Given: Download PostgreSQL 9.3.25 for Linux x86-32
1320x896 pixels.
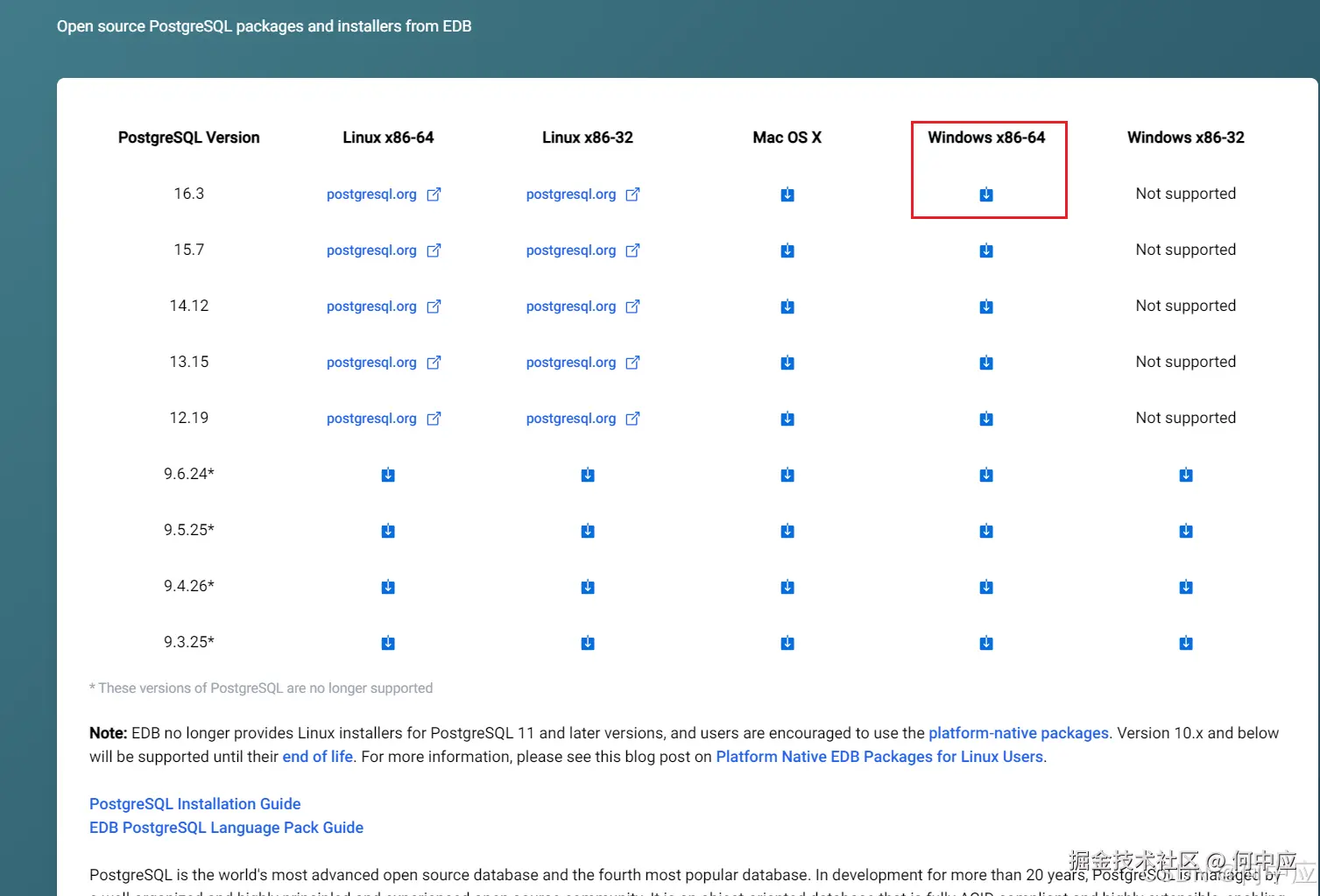Looking at the screenshot, I should click(x=588, y=643).
